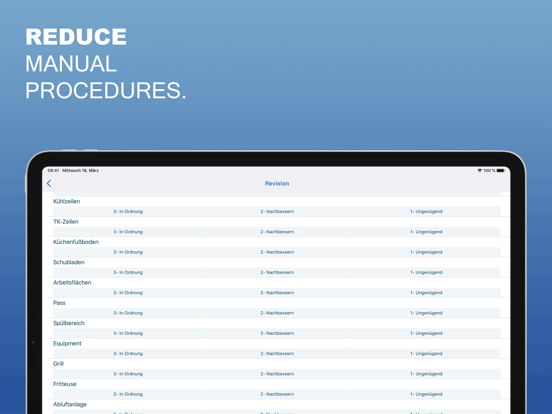Tap the battery indicator icon
Screen dimensions: 552x414
[501, 170]
